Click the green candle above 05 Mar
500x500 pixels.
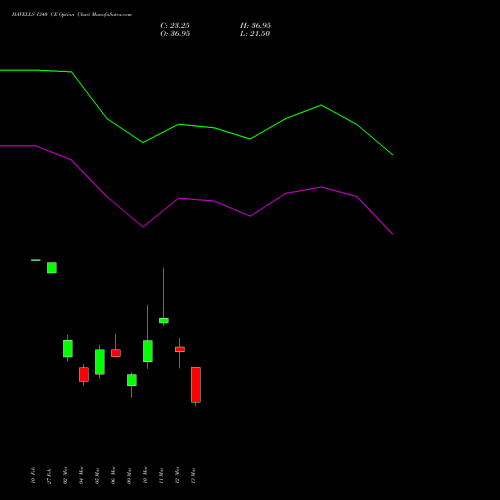(x=100, y=362)
